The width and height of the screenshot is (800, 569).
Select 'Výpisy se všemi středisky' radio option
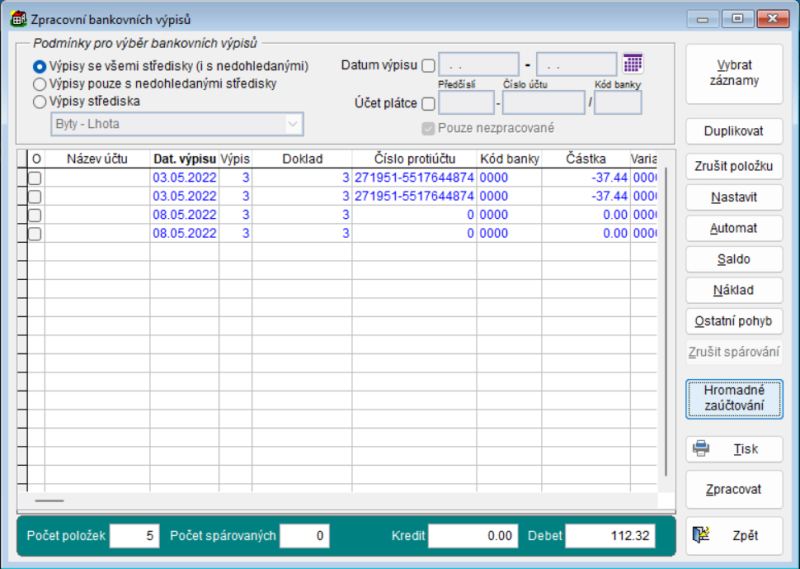[x=40, y=66]
